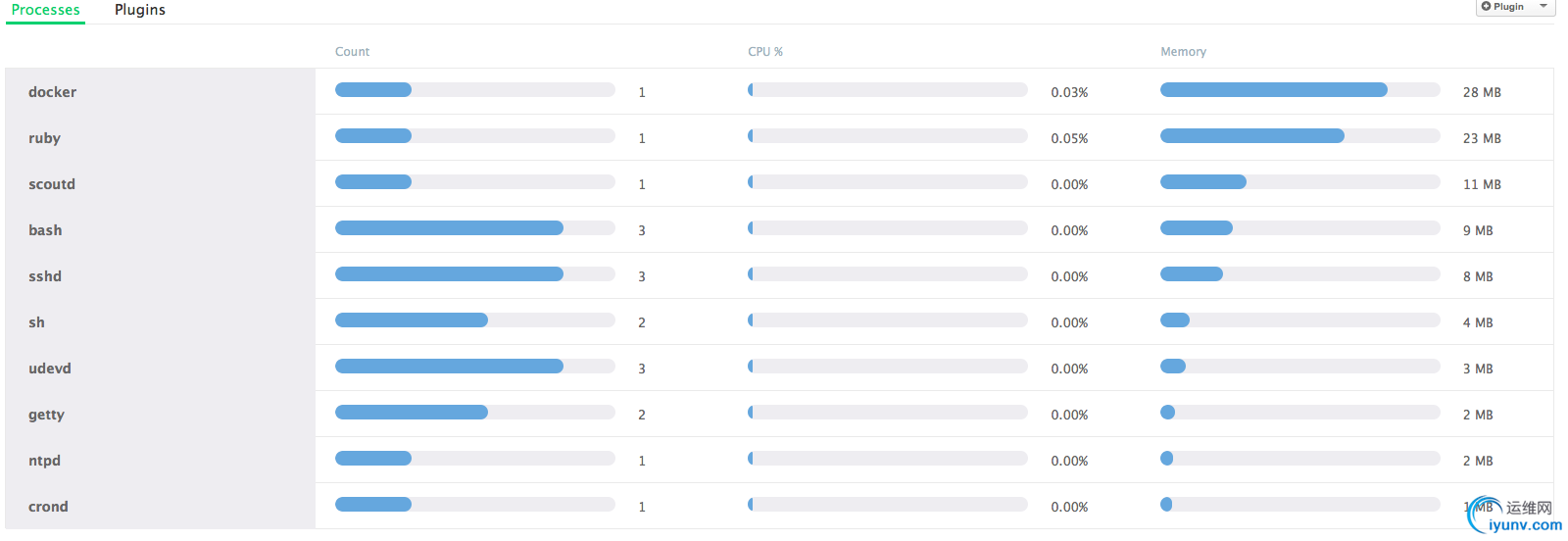Screen dimensions: 1568x541
Task: Switch to the Plugins tab
Action: (x=140, y=10)
